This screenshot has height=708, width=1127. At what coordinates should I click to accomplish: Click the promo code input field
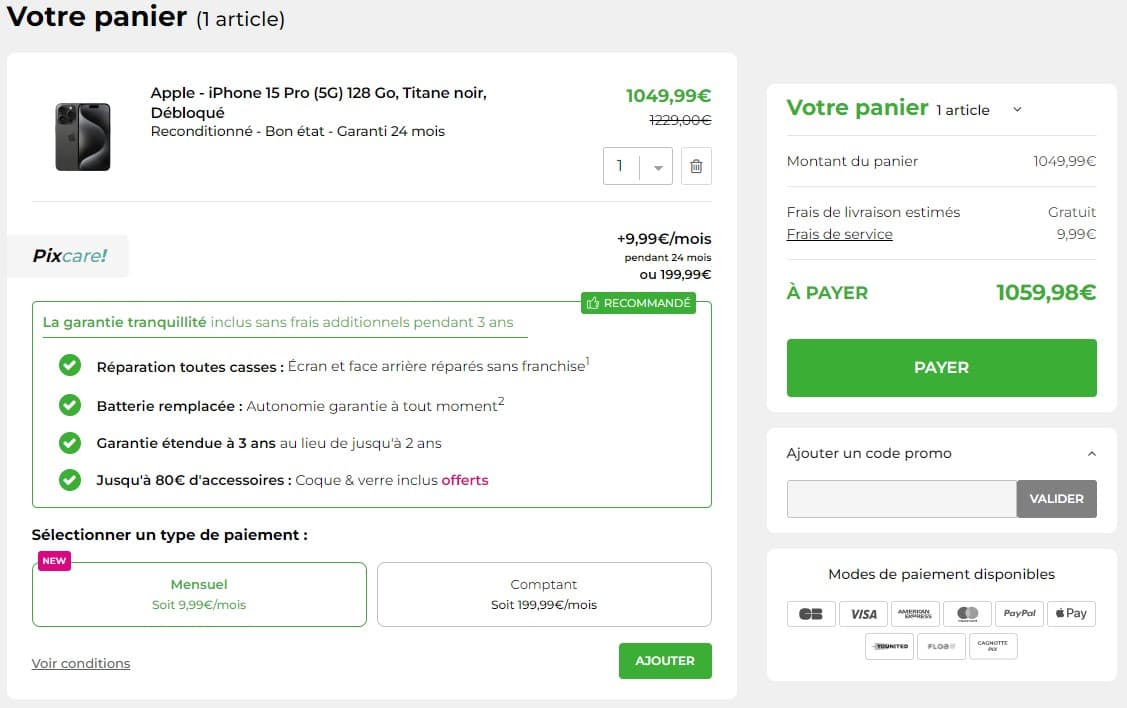(900, 499)
